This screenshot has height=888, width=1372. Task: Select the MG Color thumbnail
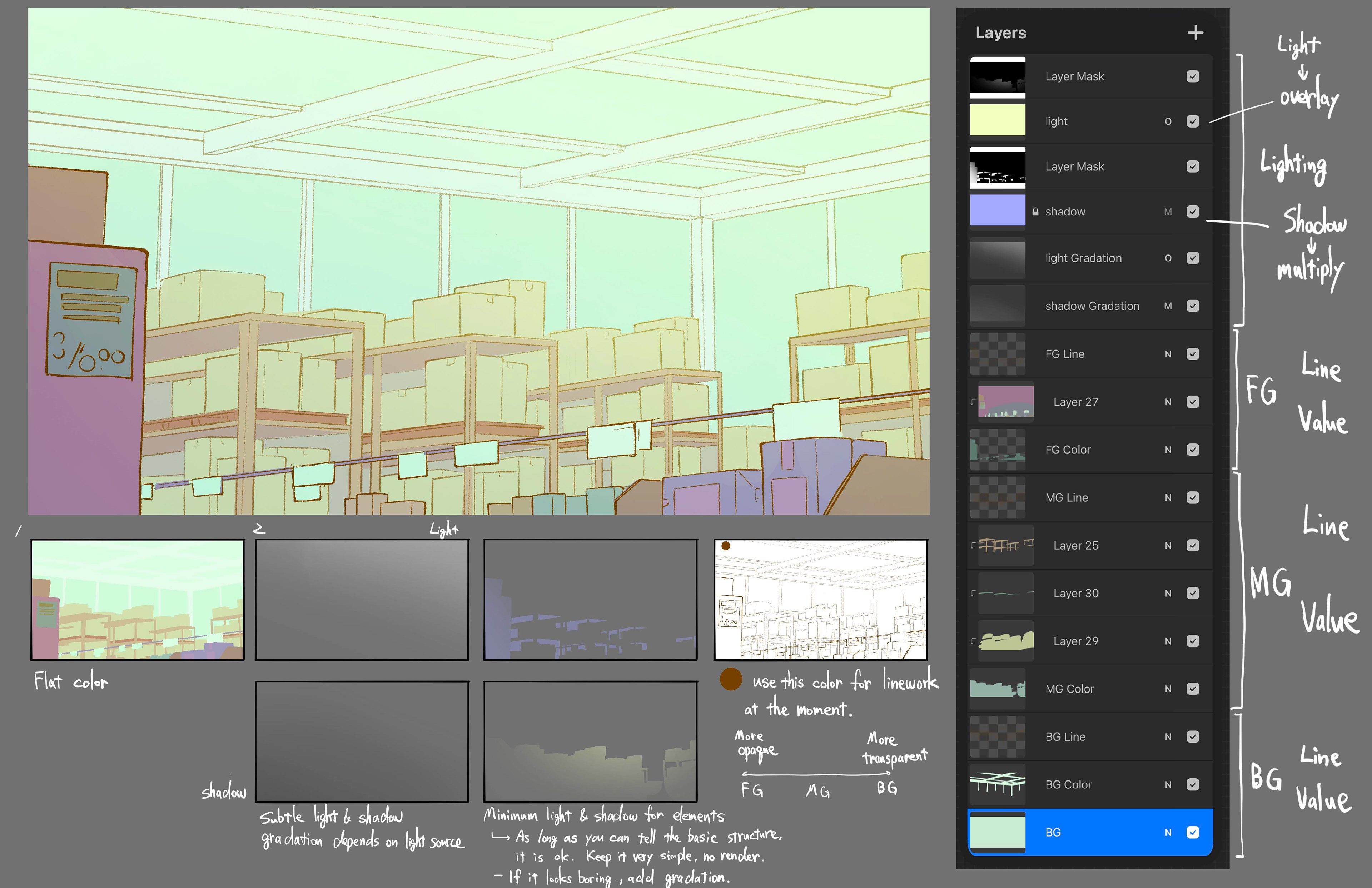coord(998,689)
